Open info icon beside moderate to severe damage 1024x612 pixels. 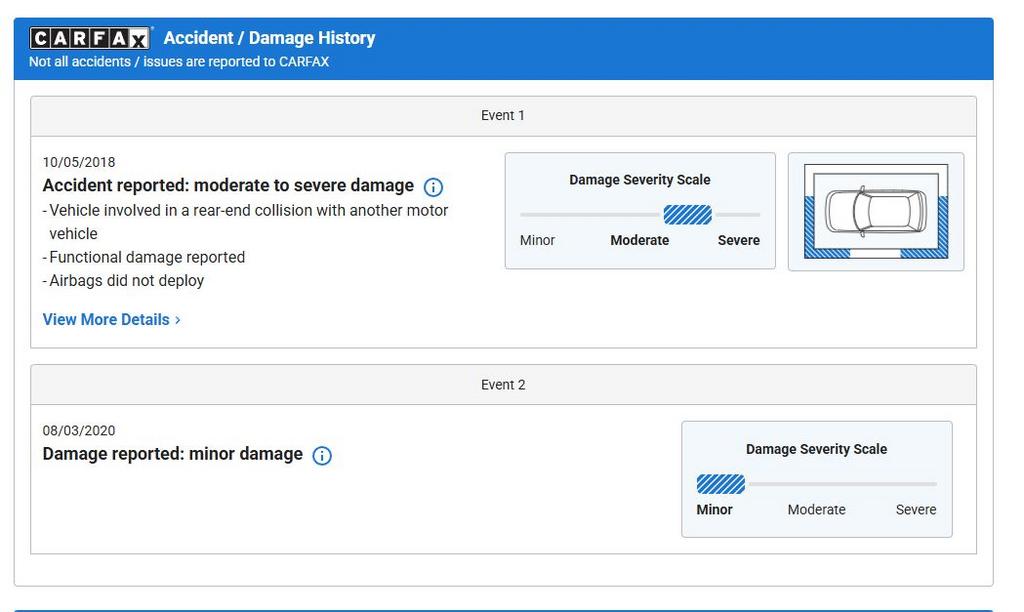(x=433, y=187)
